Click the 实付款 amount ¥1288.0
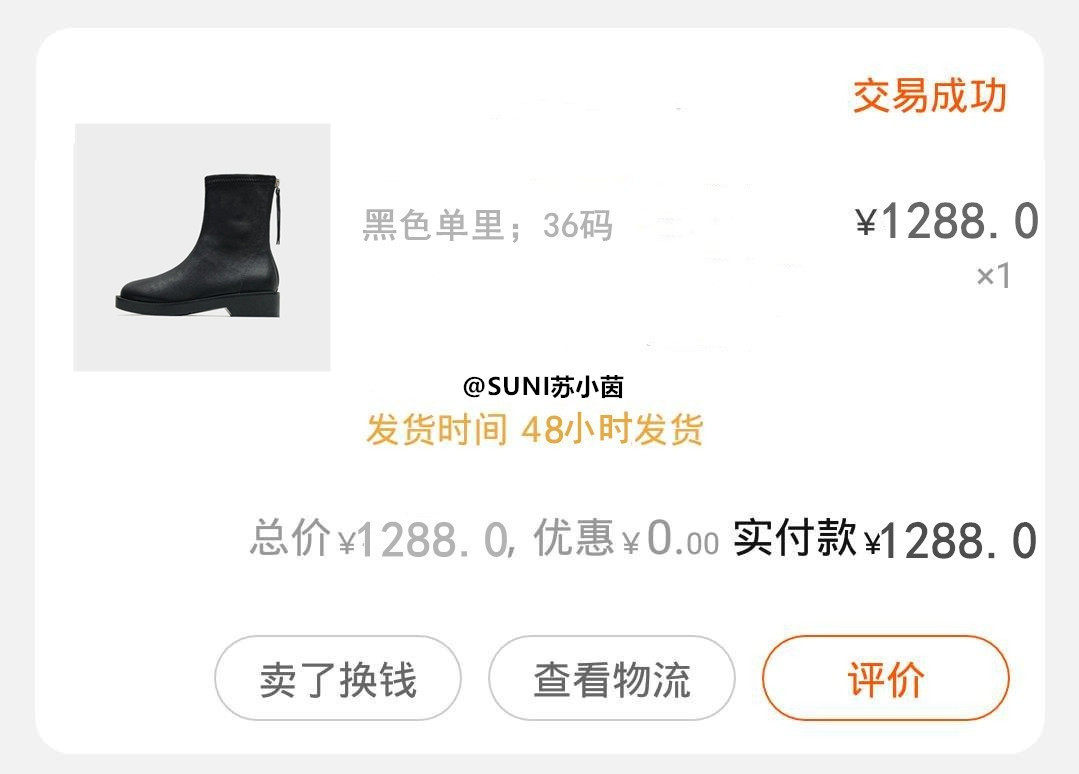 950,541
